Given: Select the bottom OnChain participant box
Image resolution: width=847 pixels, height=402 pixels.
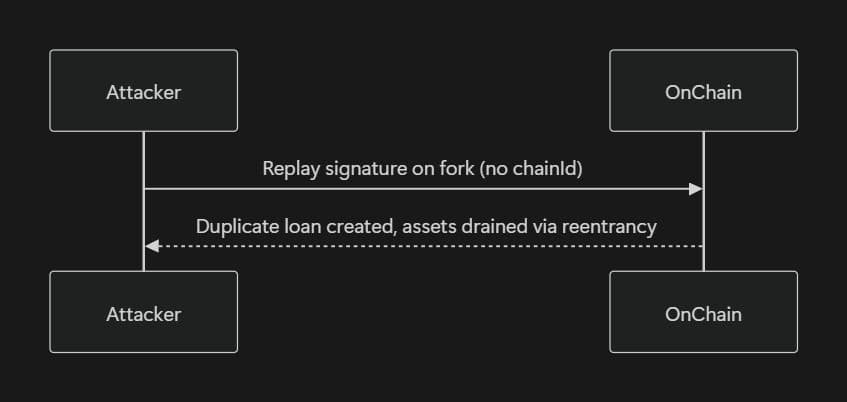Looking at the screenshot, I should click(x=703, y=312).
